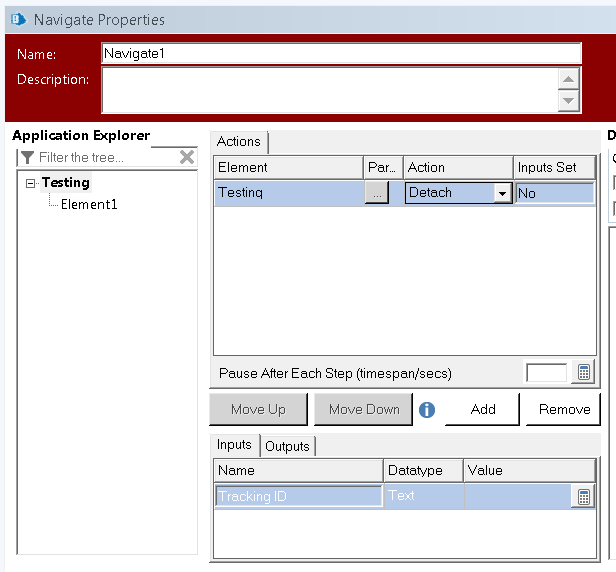
Task: Click the Blue Prism icon in title bar
Action: click(17, 19)
